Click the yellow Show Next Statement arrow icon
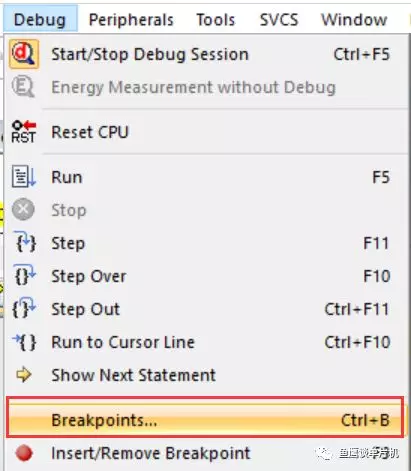The height and width of the screenshot is (471, 411). point(24,374)
